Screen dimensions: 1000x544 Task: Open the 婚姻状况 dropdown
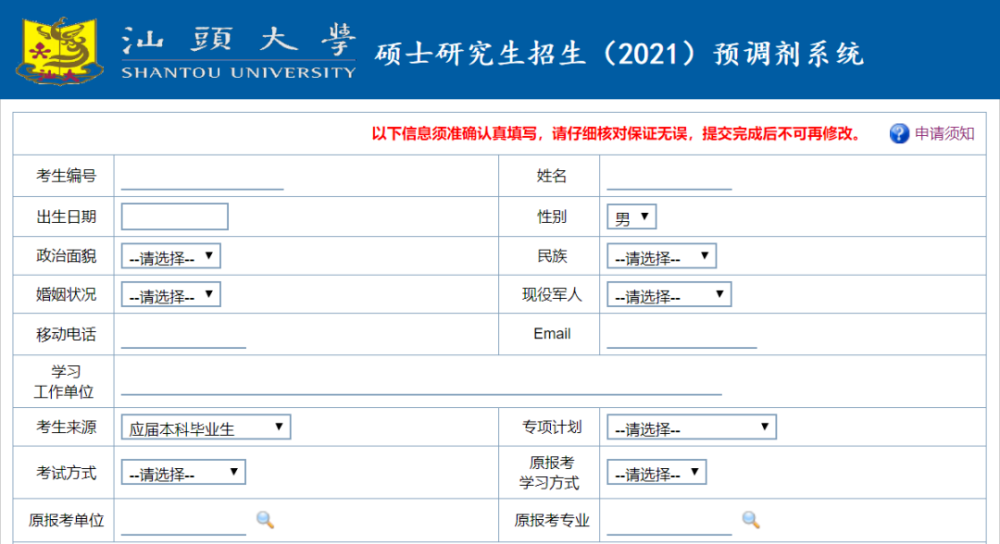pyautogui.click(x=171, y=295)
